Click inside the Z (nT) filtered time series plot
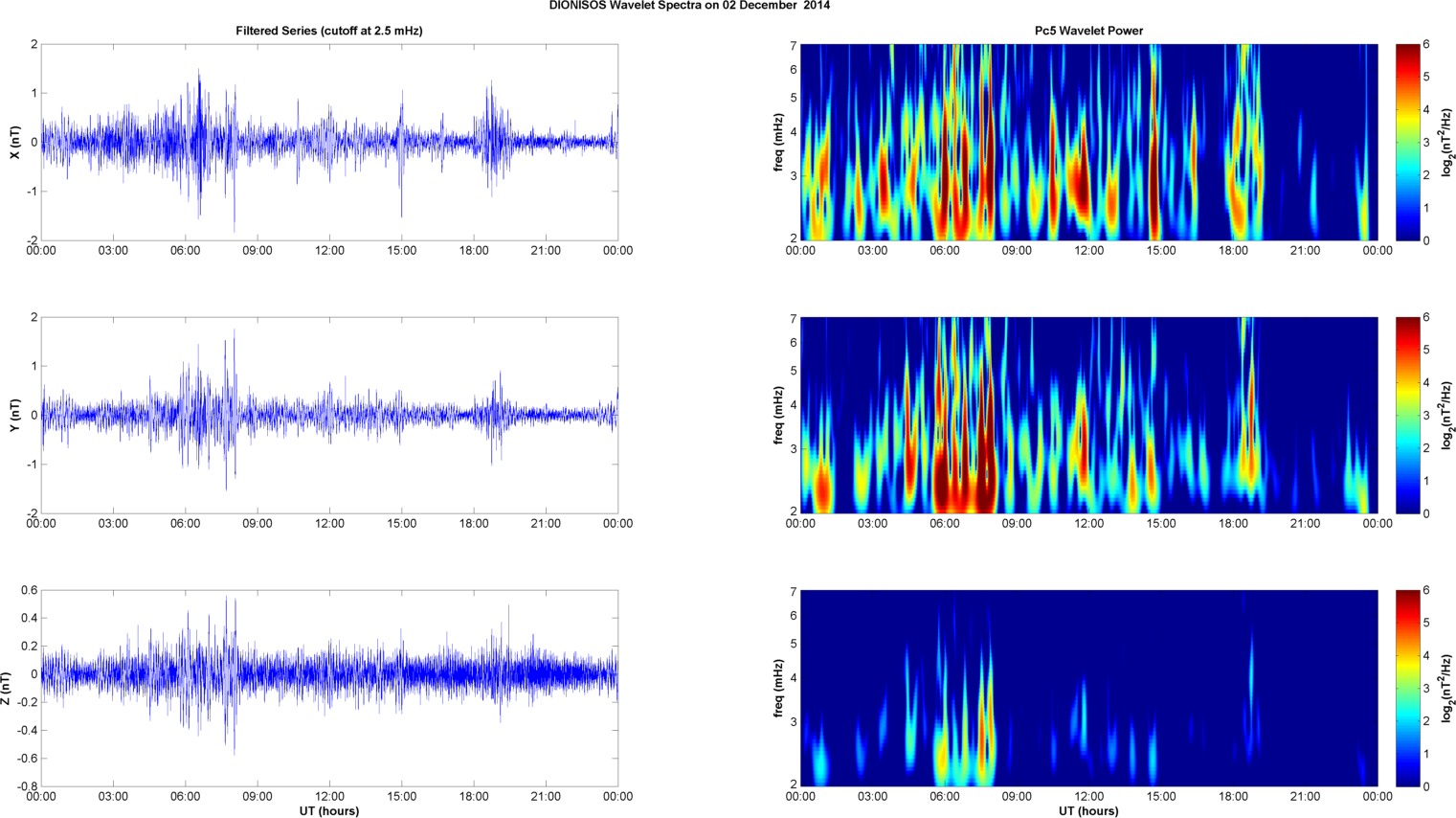The height and width of the screenshot is (818, 1456). click(x=329, y=689)
